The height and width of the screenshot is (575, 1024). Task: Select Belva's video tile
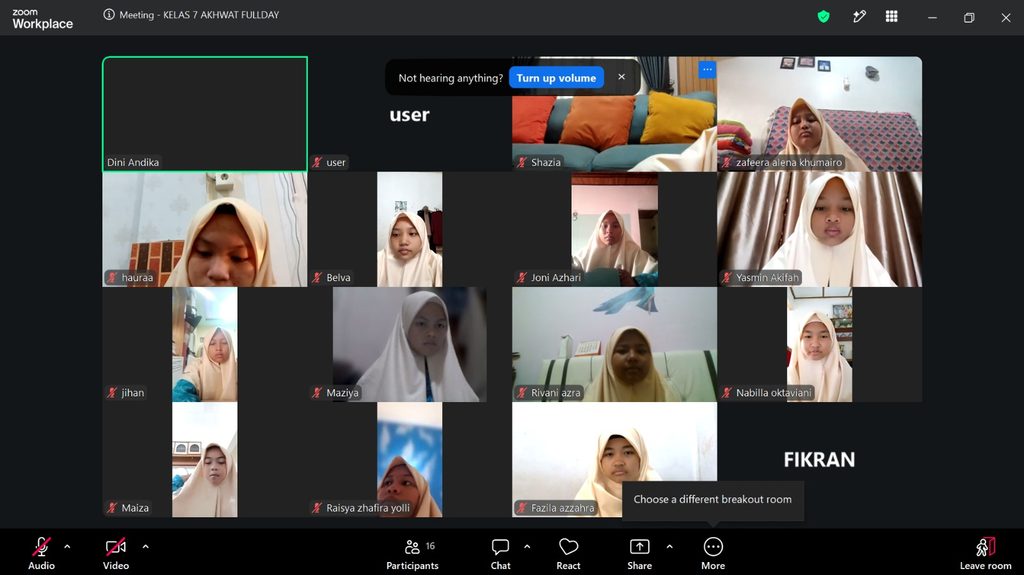coord(409,229)
